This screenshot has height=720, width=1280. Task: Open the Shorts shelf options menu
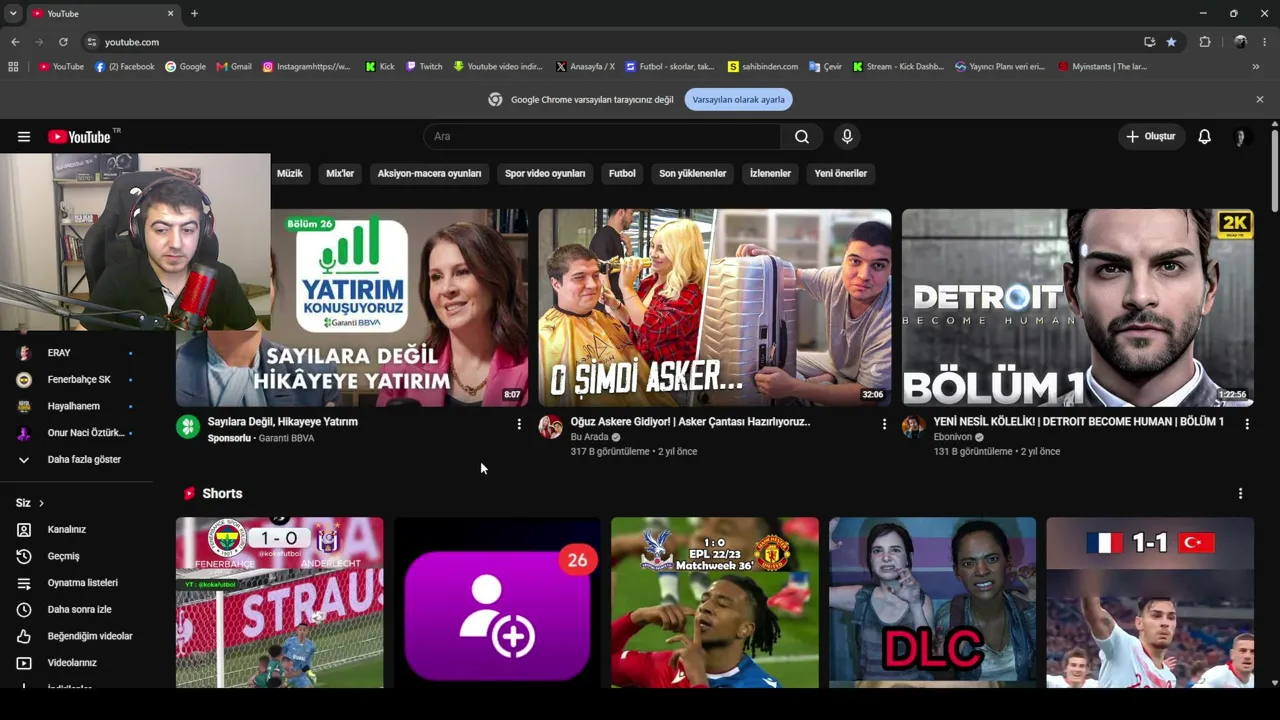click(x=1241, y=494)
